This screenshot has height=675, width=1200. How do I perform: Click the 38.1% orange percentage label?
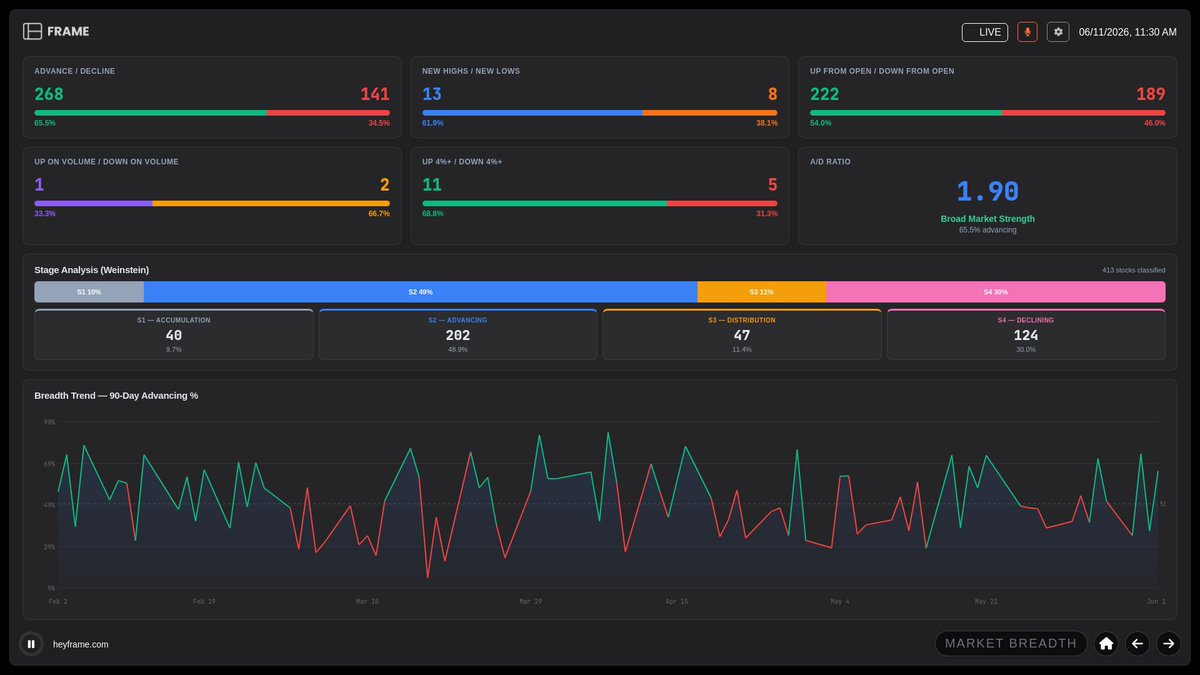coord(767,123)
